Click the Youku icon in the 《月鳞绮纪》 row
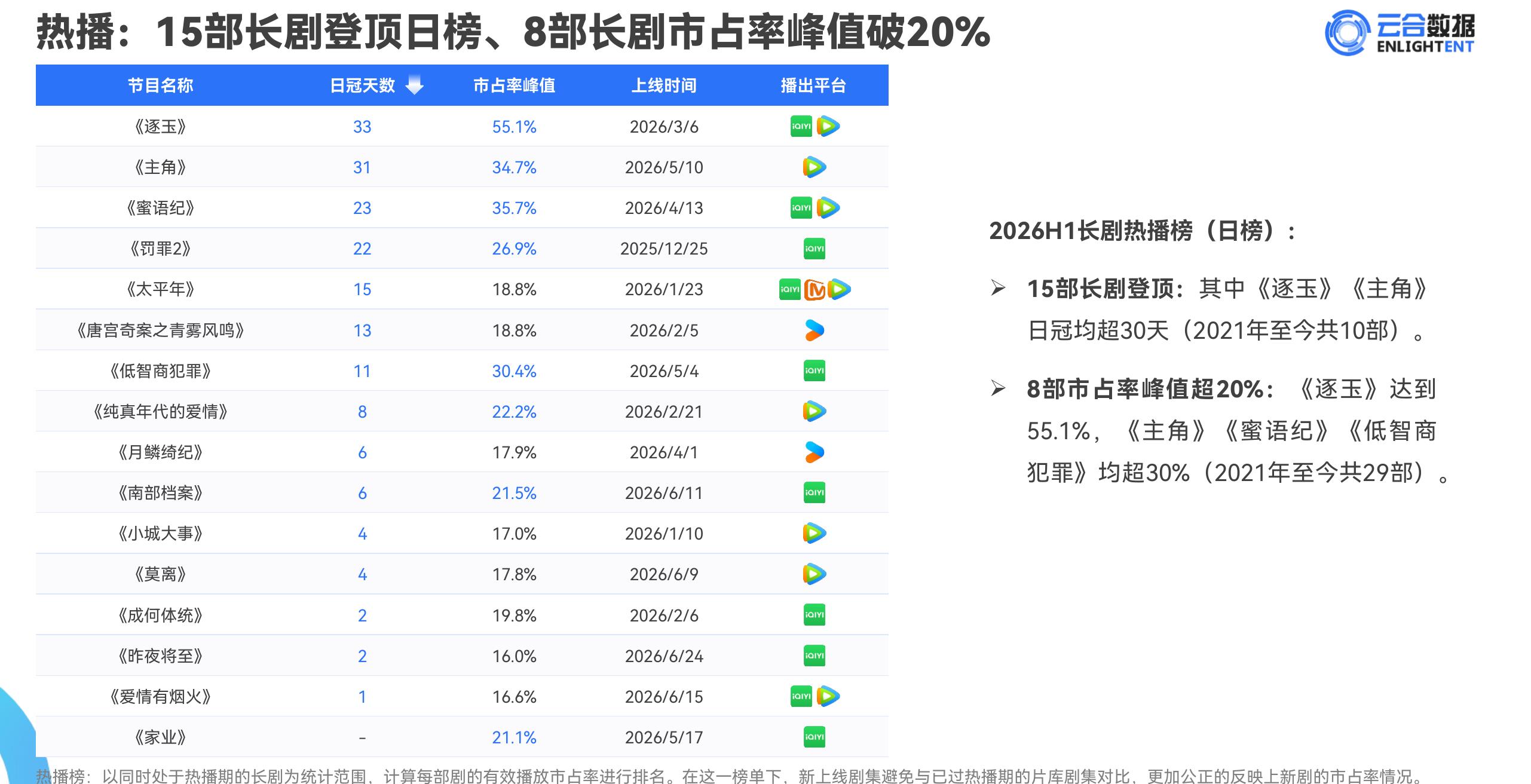 point(814,452)
